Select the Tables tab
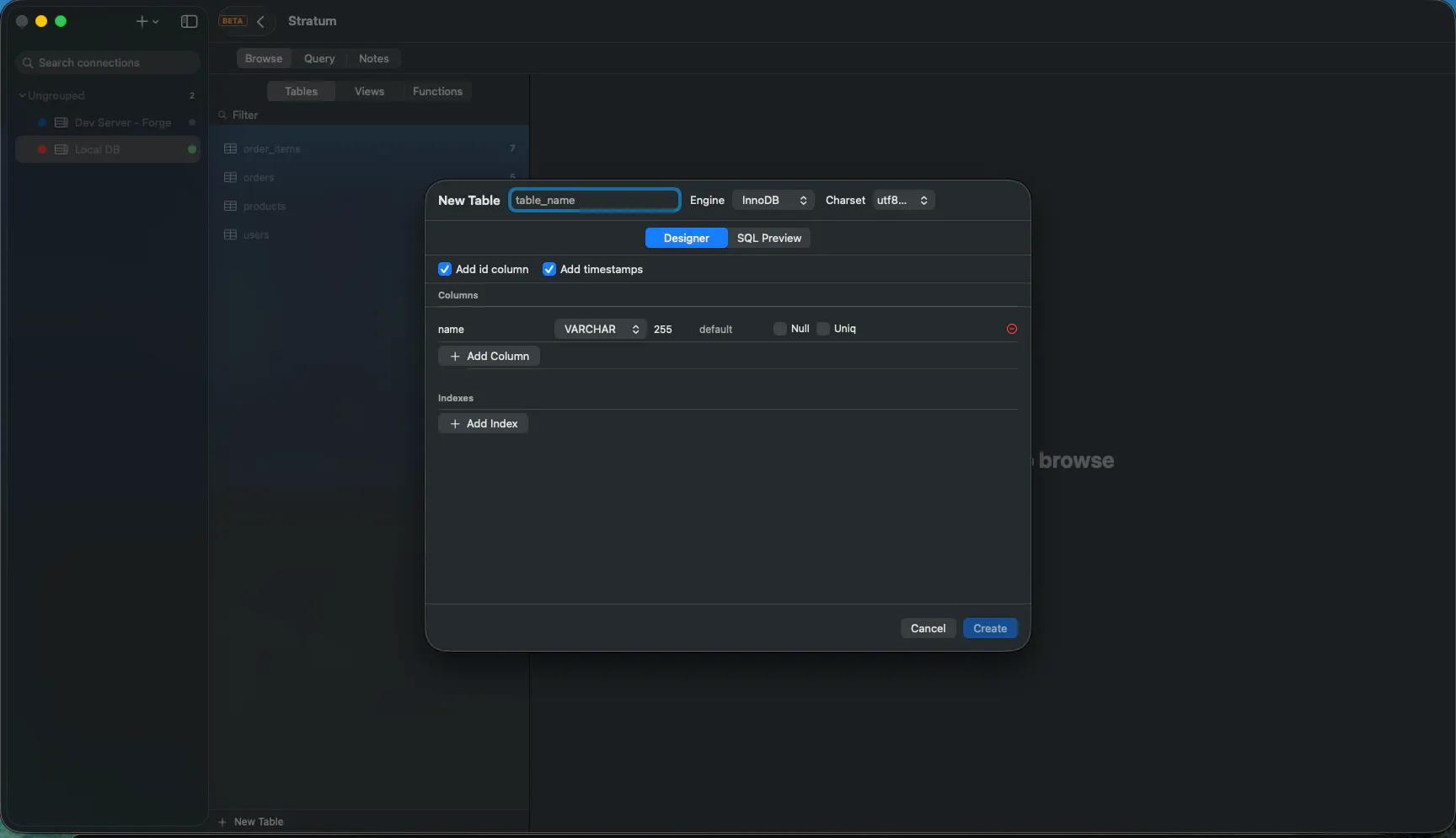 [301, 91]
